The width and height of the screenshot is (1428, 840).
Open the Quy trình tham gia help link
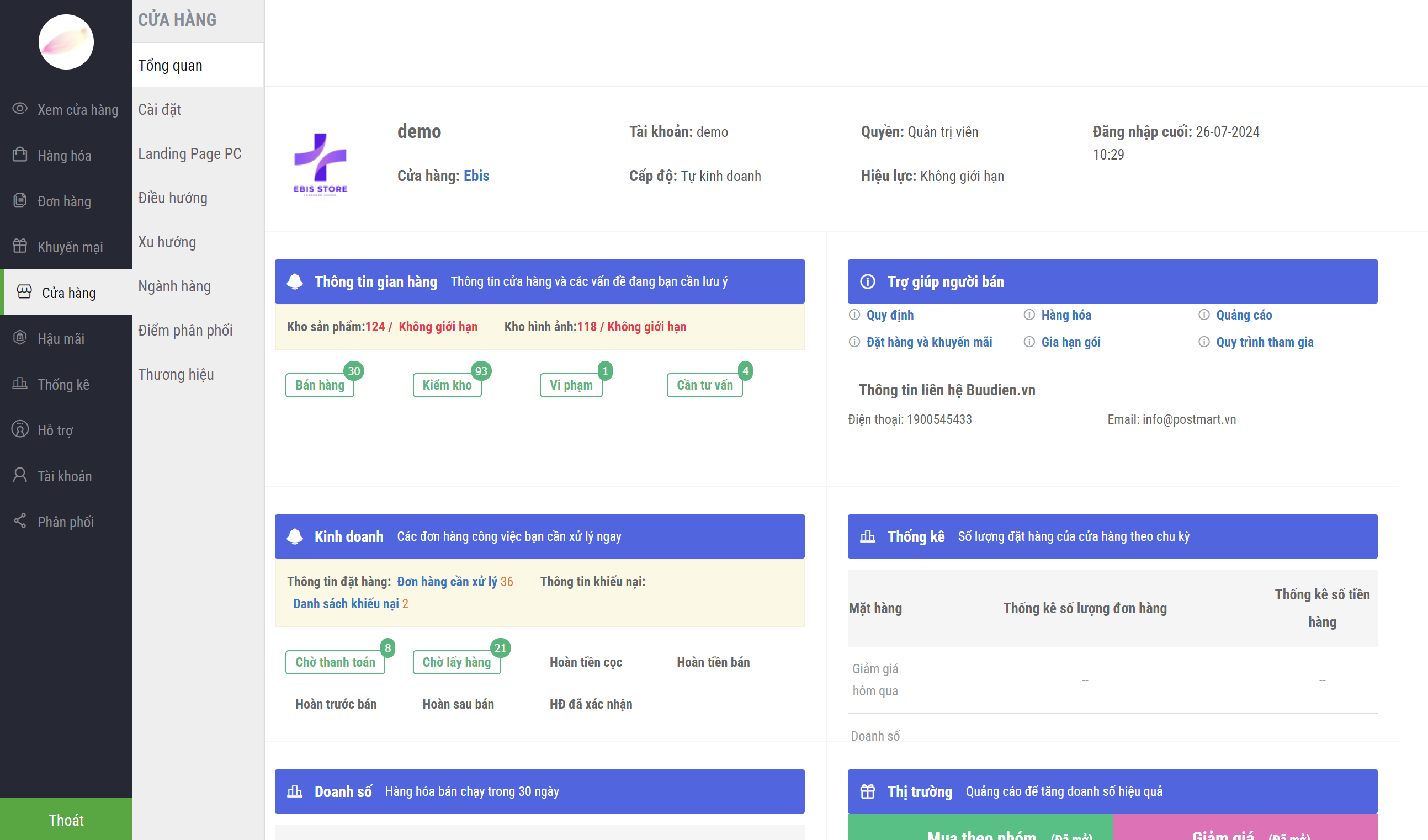tap(1264, 342)
